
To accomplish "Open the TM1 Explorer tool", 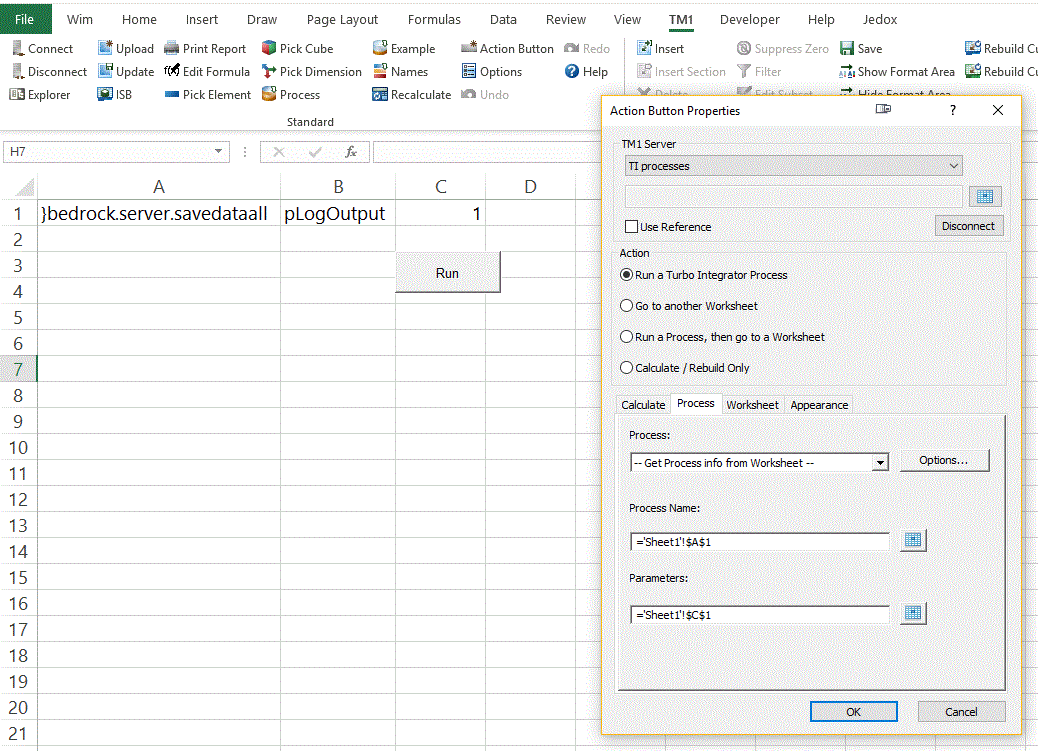I will coord(40,95).
